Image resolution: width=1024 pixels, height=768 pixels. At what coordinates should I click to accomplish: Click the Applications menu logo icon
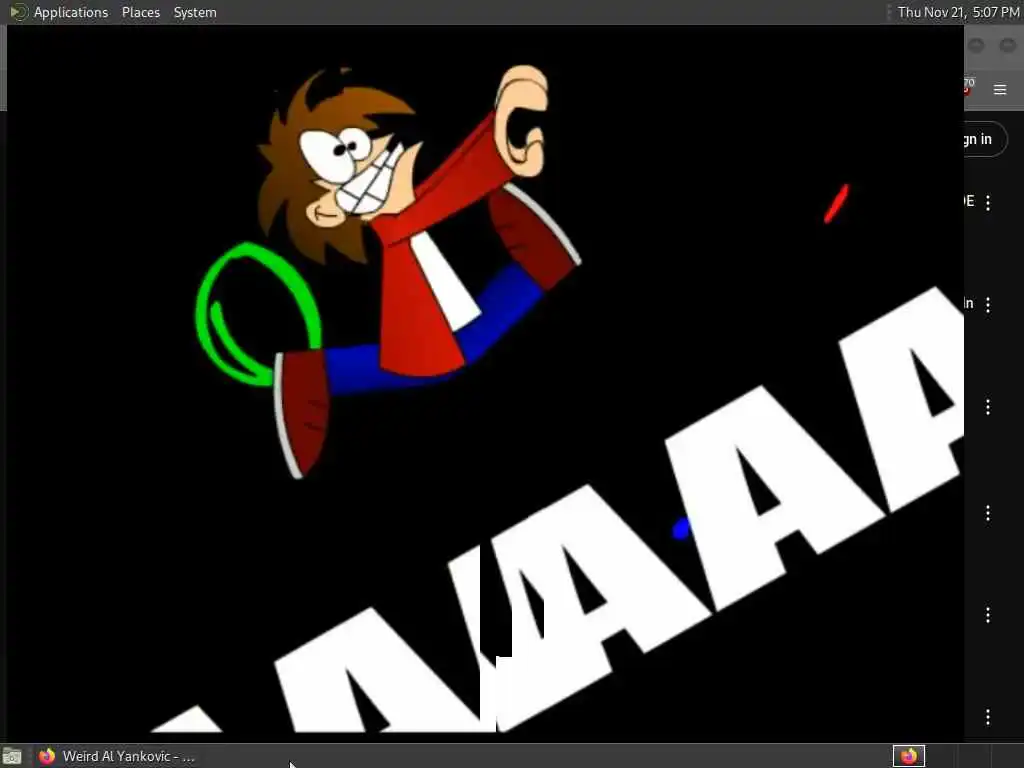(x=18, y=12)
